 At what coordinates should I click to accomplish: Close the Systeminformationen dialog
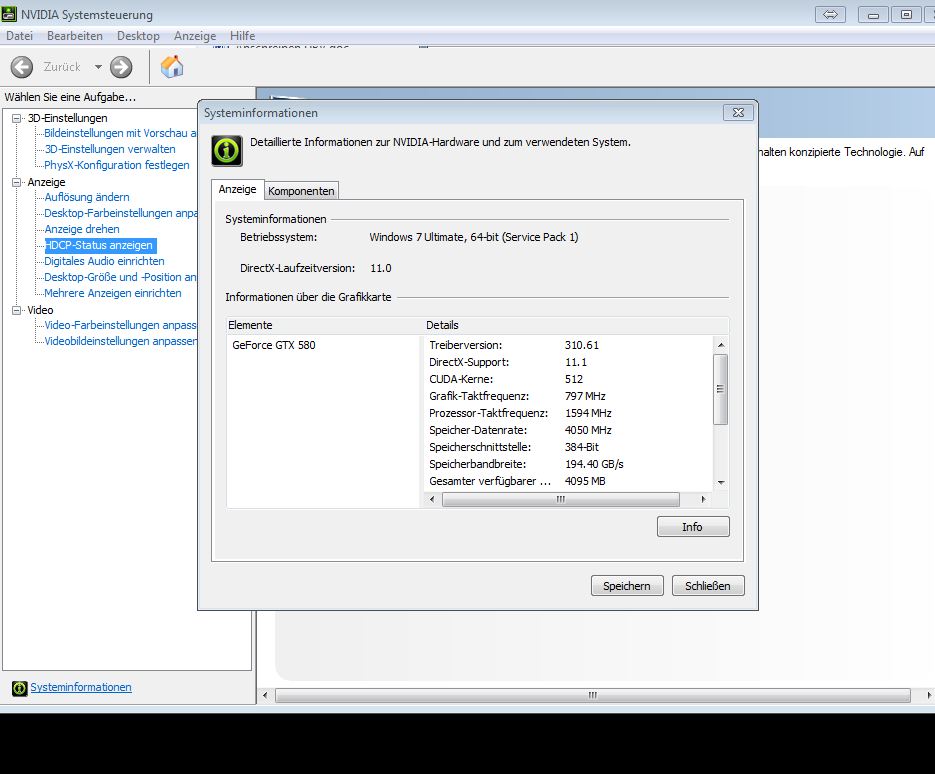[738, 112]
